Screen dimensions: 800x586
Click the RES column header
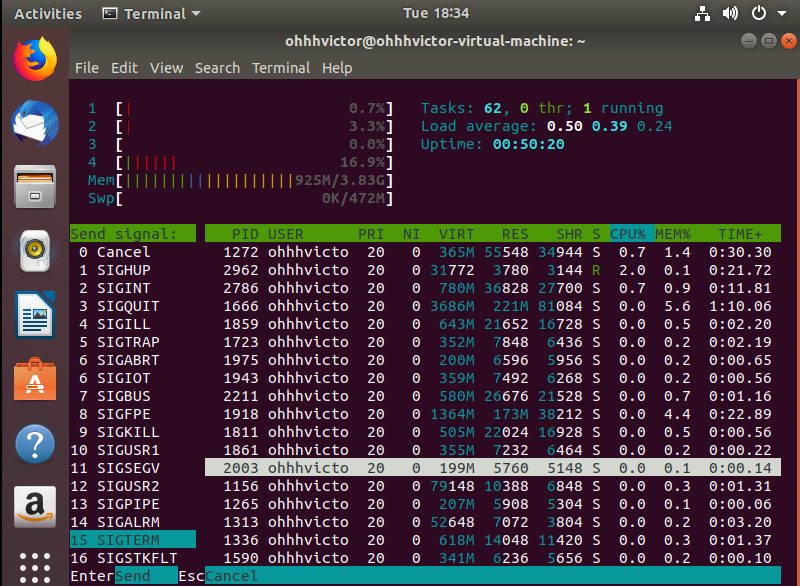coord(515,234)
